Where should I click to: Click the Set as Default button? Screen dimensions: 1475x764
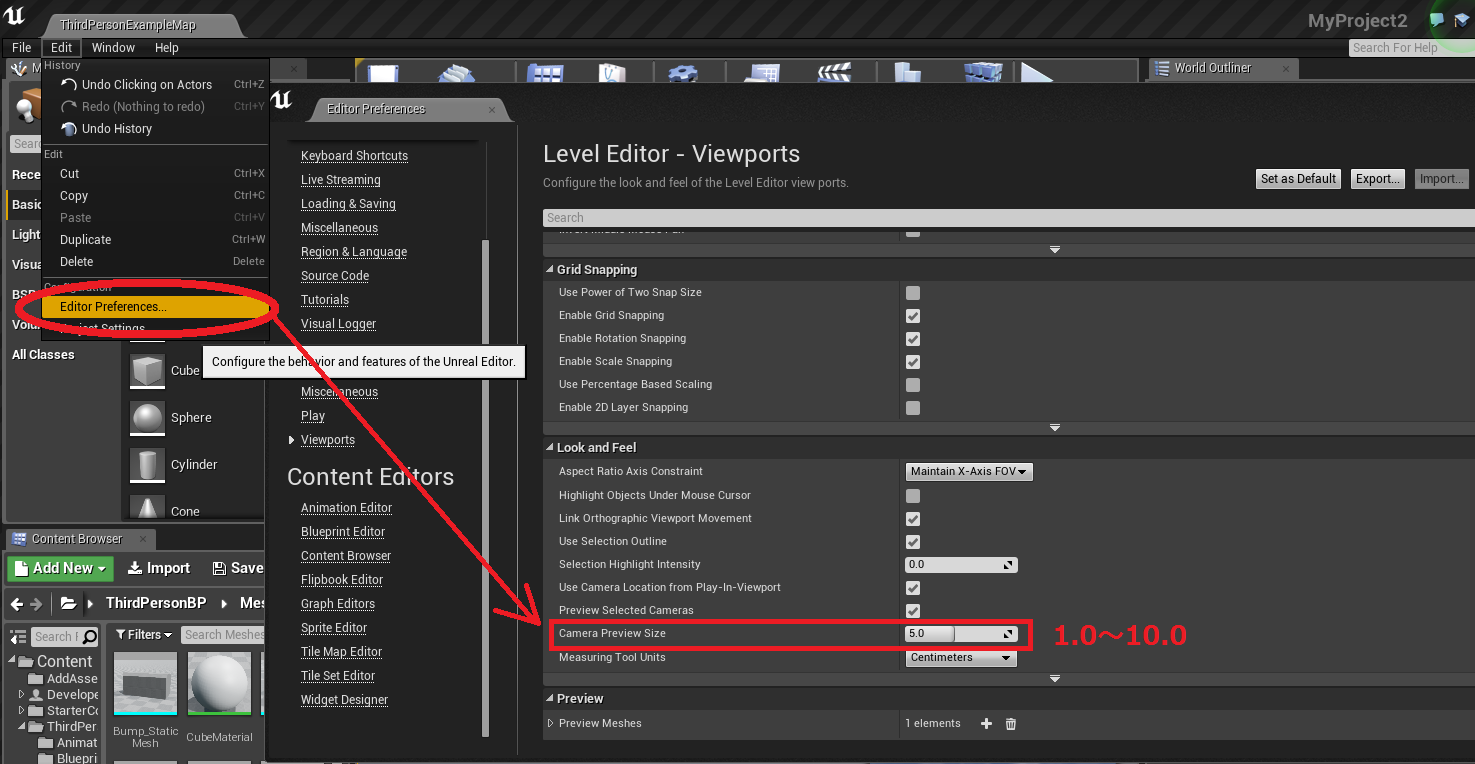(x=1298, y=179)
